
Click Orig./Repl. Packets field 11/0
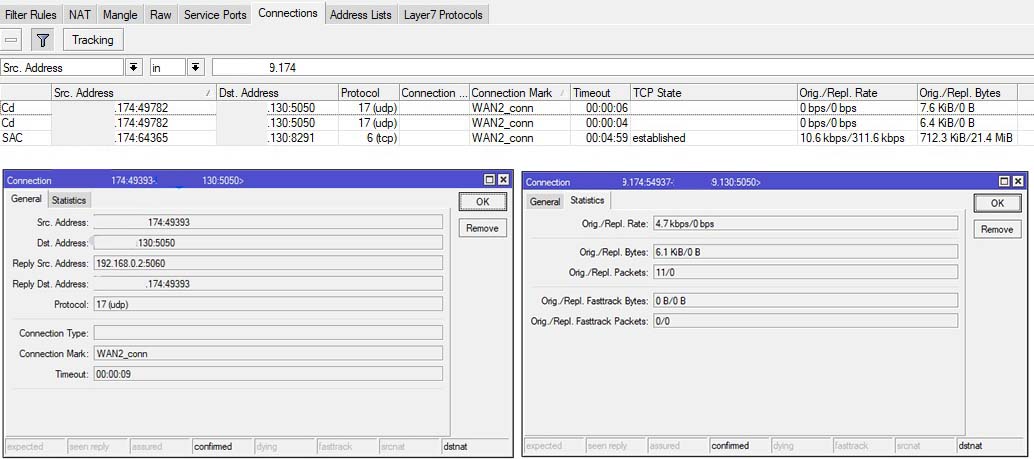(805, 272)
